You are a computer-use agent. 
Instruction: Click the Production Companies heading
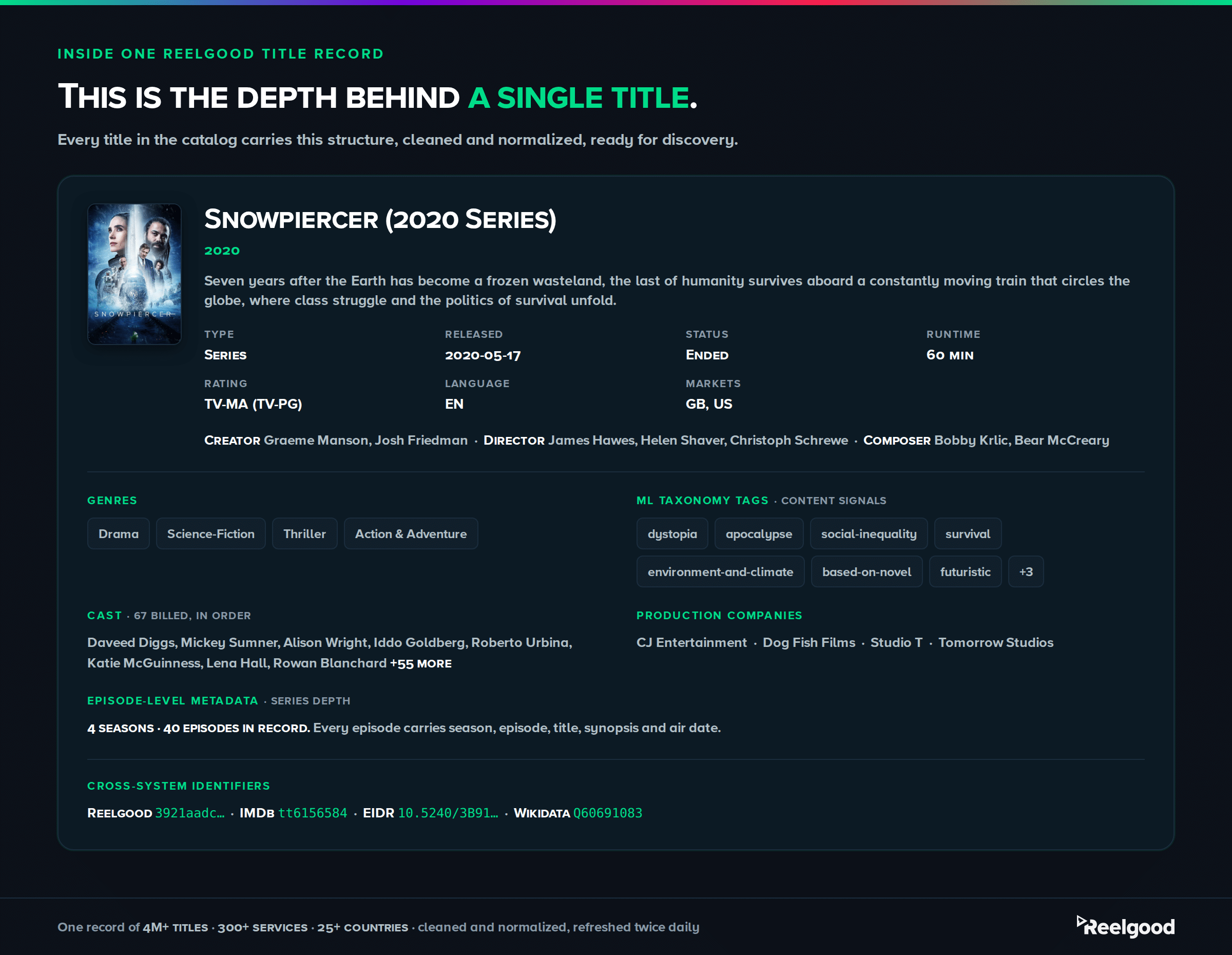click(719, 616)
